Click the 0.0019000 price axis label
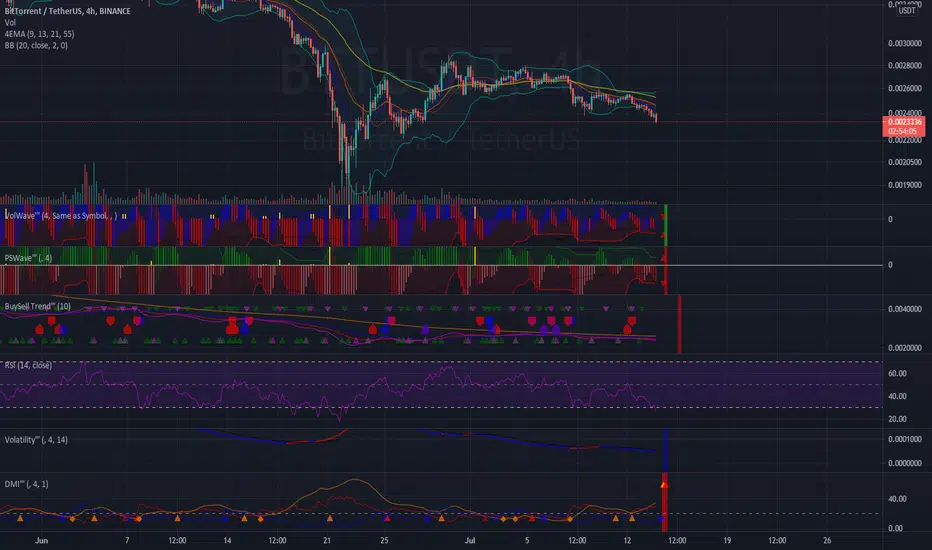This screenshot has width=932, height=550. pos(905,185)
